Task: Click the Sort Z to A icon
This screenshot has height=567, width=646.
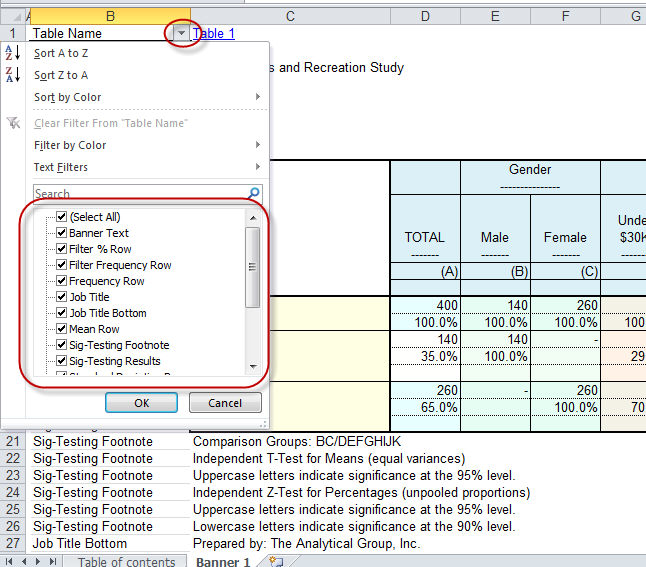Action: 13,75
